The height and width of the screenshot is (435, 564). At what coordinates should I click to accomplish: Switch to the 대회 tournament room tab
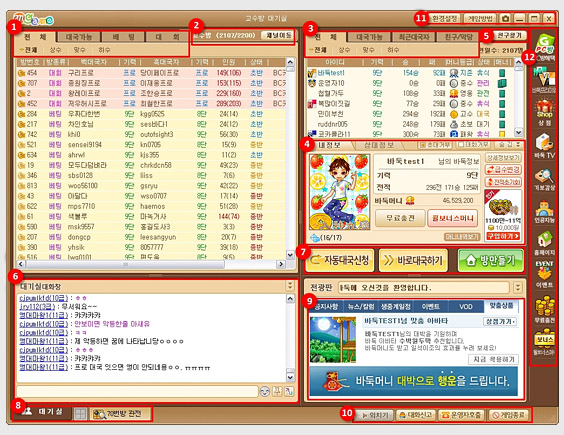(x=167, y=37)
